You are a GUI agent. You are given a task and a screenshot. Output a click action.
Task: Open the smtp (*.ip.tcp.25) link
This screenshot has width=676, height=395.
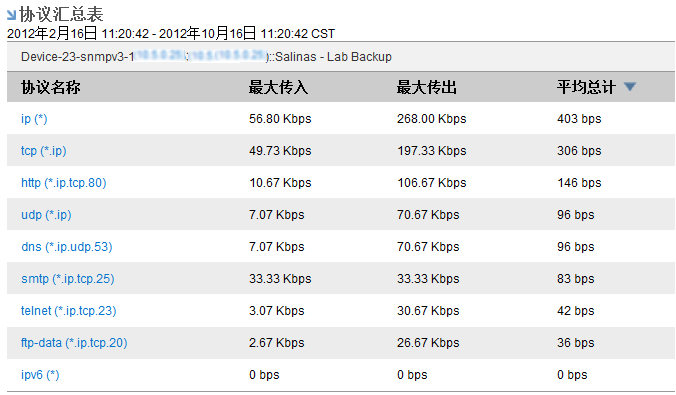click(68, 279)
